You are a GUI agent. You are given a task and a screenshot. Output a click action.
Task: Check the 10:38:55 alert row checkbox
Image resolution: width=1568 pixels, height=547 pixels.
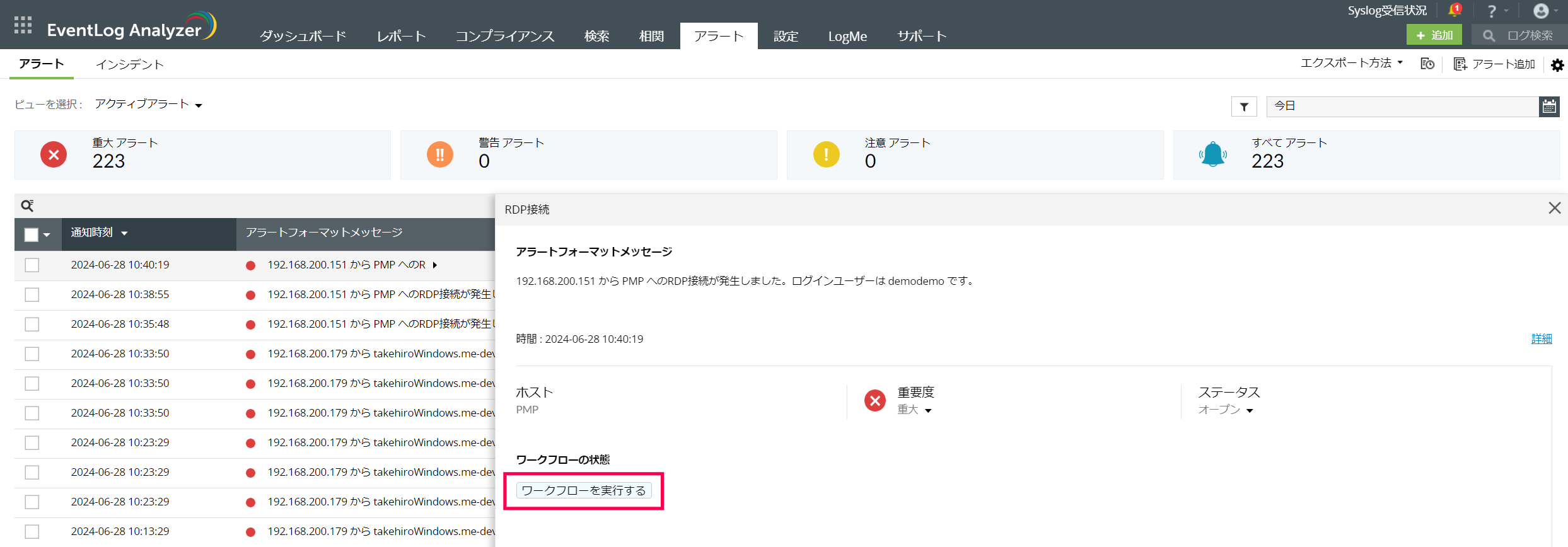[32, 295]
